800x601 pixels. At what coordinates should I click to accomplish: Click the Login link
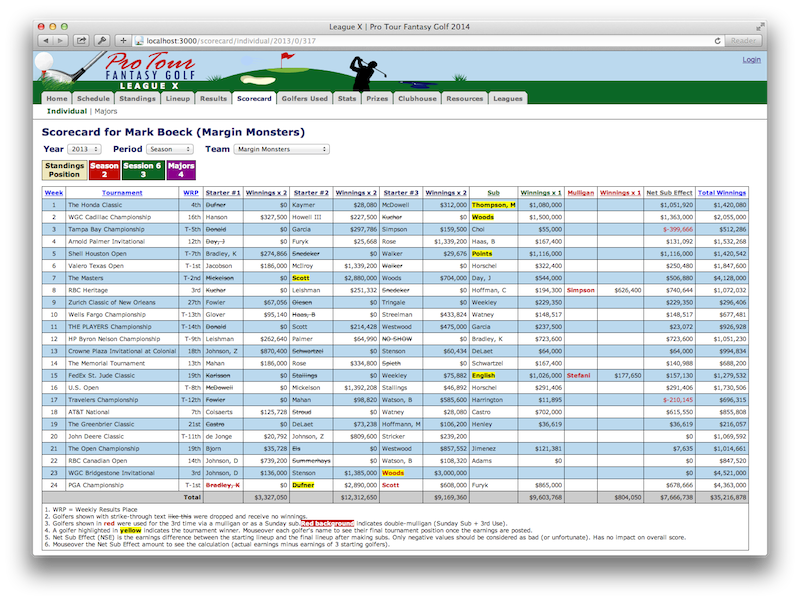click(x=751, y=60)
